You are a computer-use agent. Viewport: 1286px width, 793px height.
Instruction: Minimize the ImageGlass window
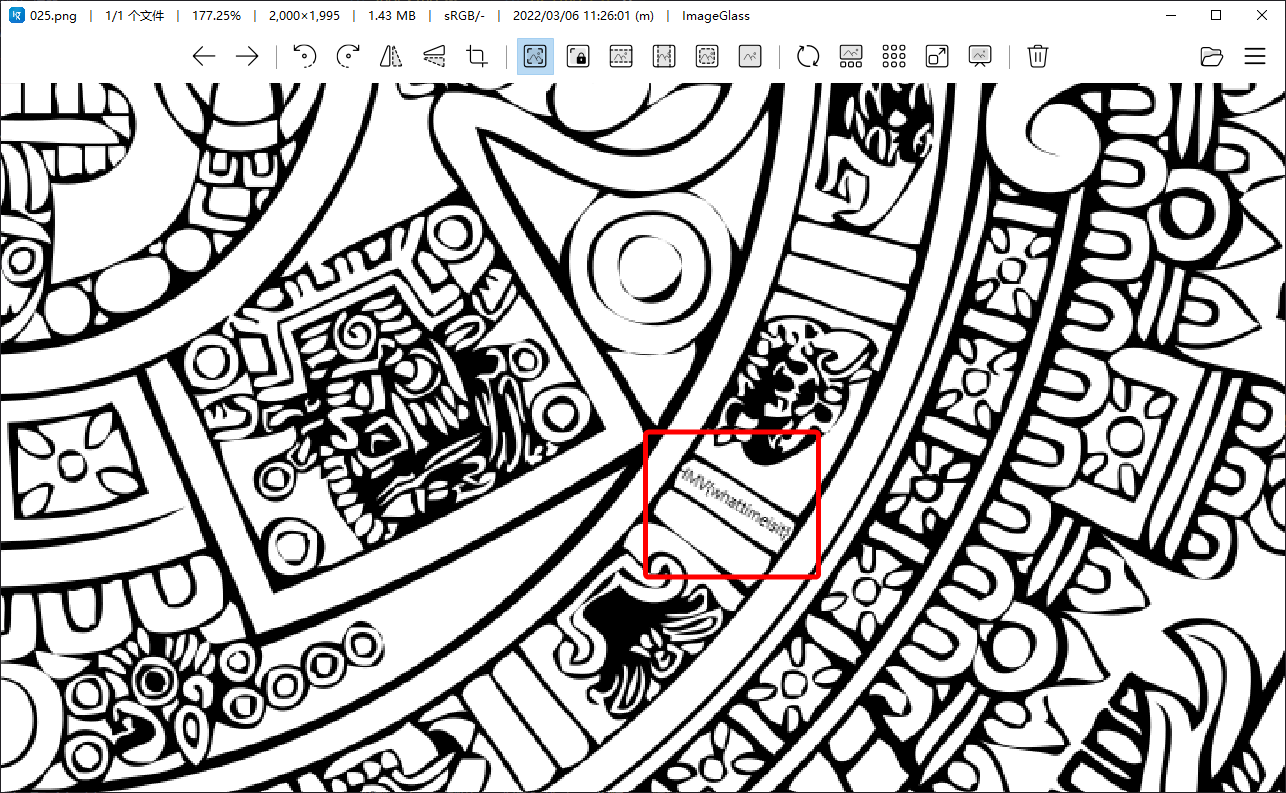[x=1171, y=15]
